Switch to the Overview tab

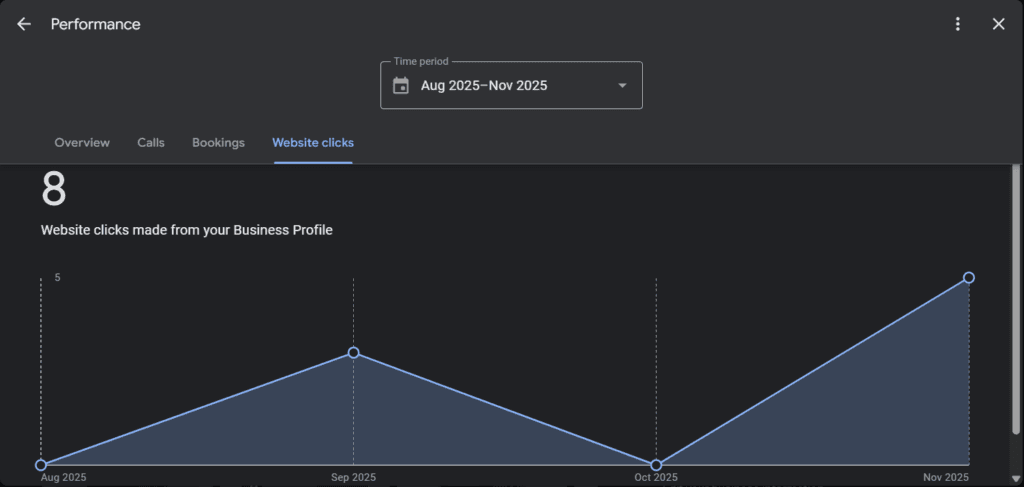click(x=82, y=143)
